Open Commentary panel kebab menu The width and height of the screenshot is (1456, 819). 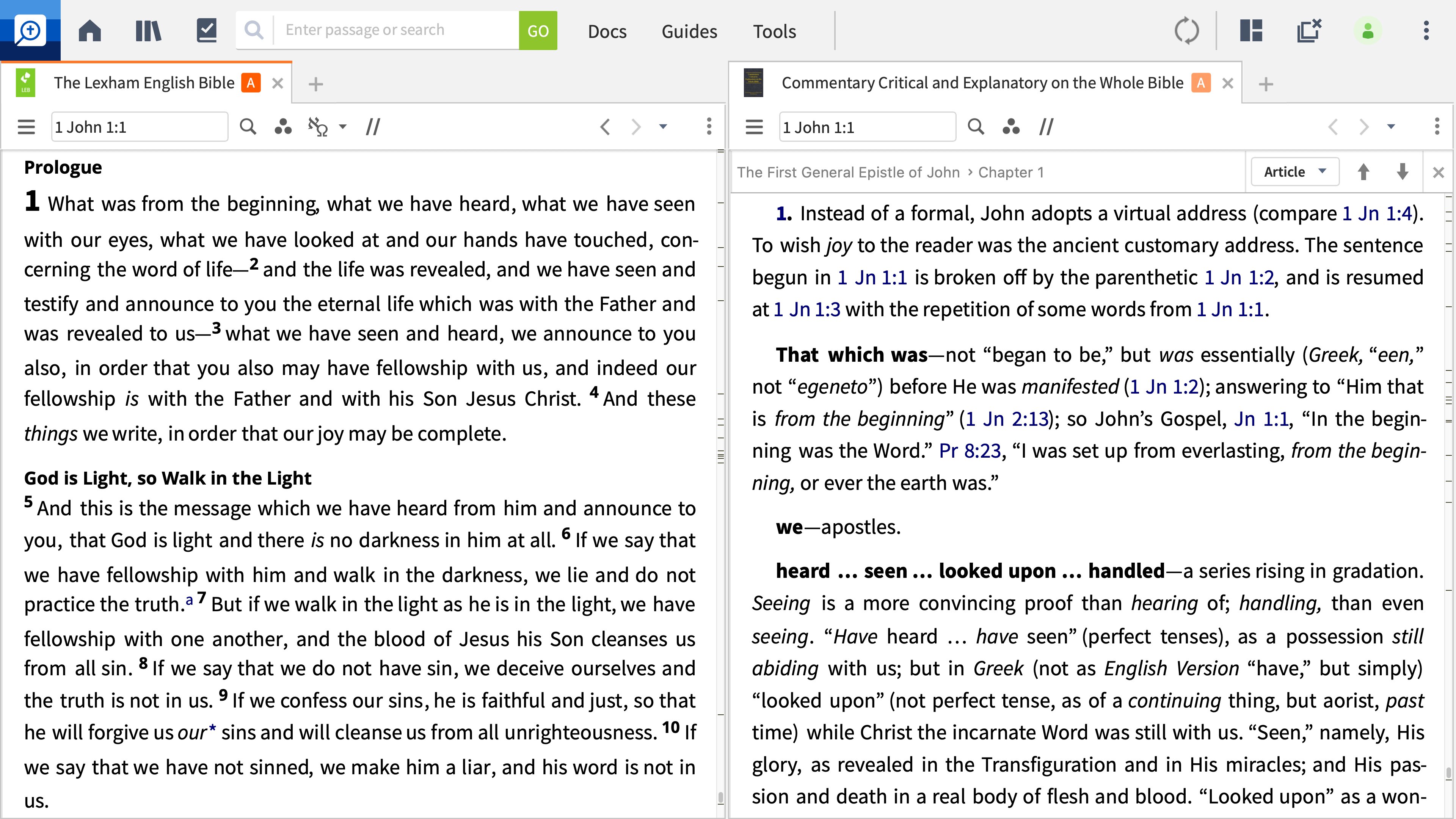point(1437,127)
